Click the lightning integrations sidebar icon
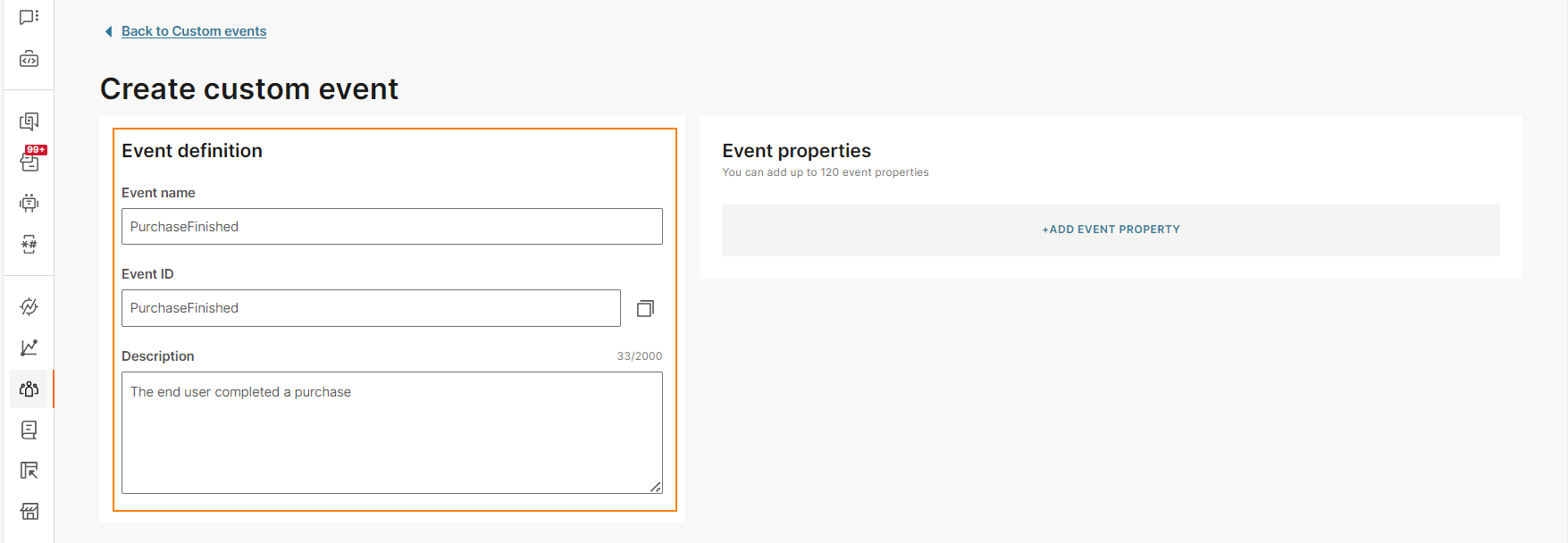Image resolution: width=1568 pixels, height=543 pixels. pos(29,306)
